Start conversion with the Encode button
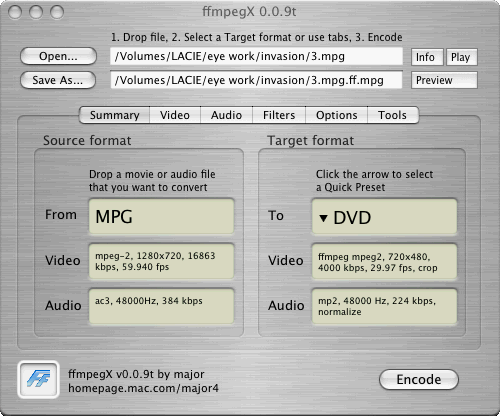This screenshot has height=416, width=500. 419,379
